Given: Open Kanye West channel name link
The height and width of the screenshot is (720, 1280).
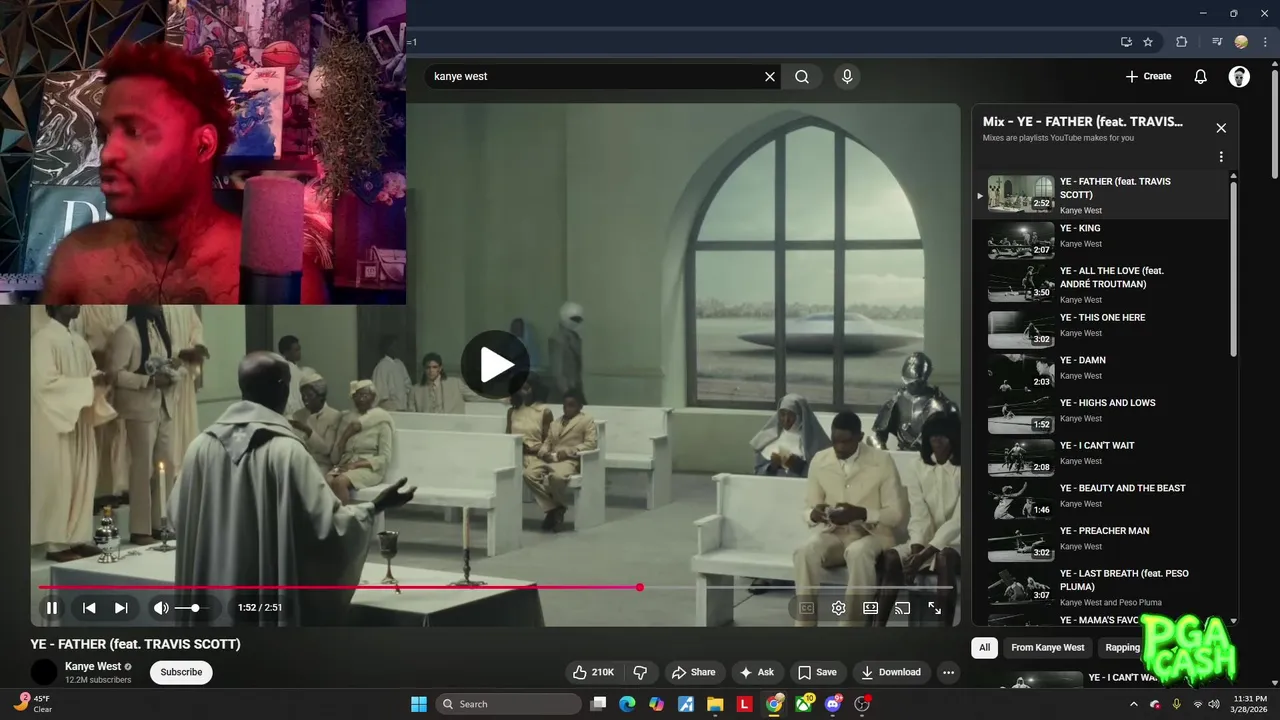Looking at the screenshot, I should (93, 666).
